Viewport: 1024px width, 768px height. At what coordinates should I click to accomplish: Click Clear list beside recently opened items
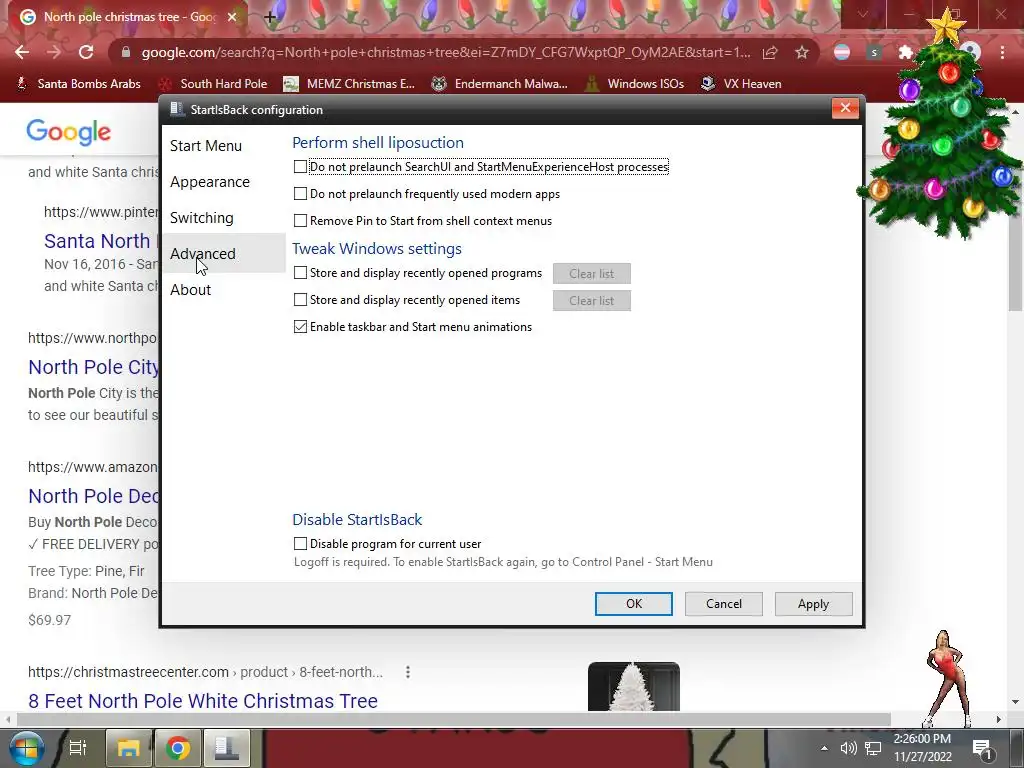point(592,300)
